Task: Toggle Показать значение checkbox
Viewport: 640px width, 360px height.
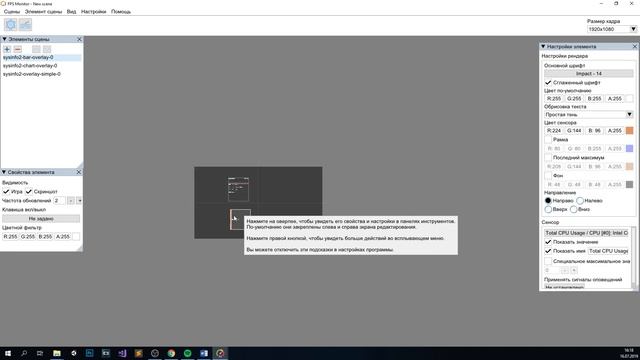Action: (548, 242)
